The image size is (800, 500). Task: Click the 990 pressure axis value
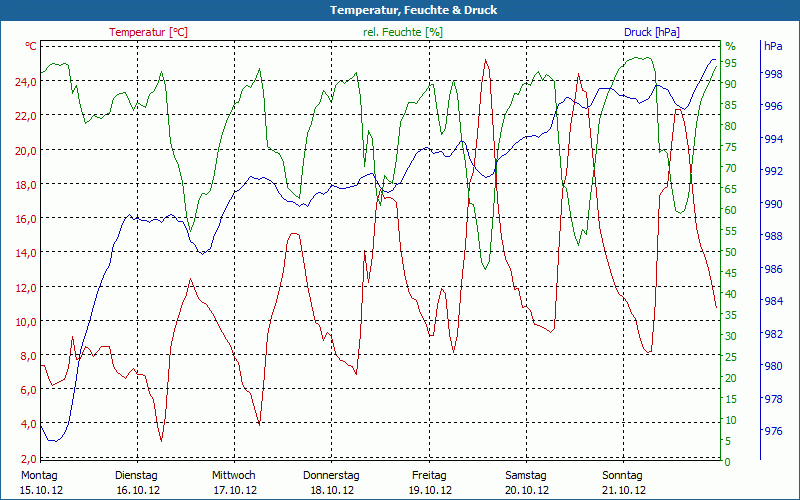coord(773,204)
